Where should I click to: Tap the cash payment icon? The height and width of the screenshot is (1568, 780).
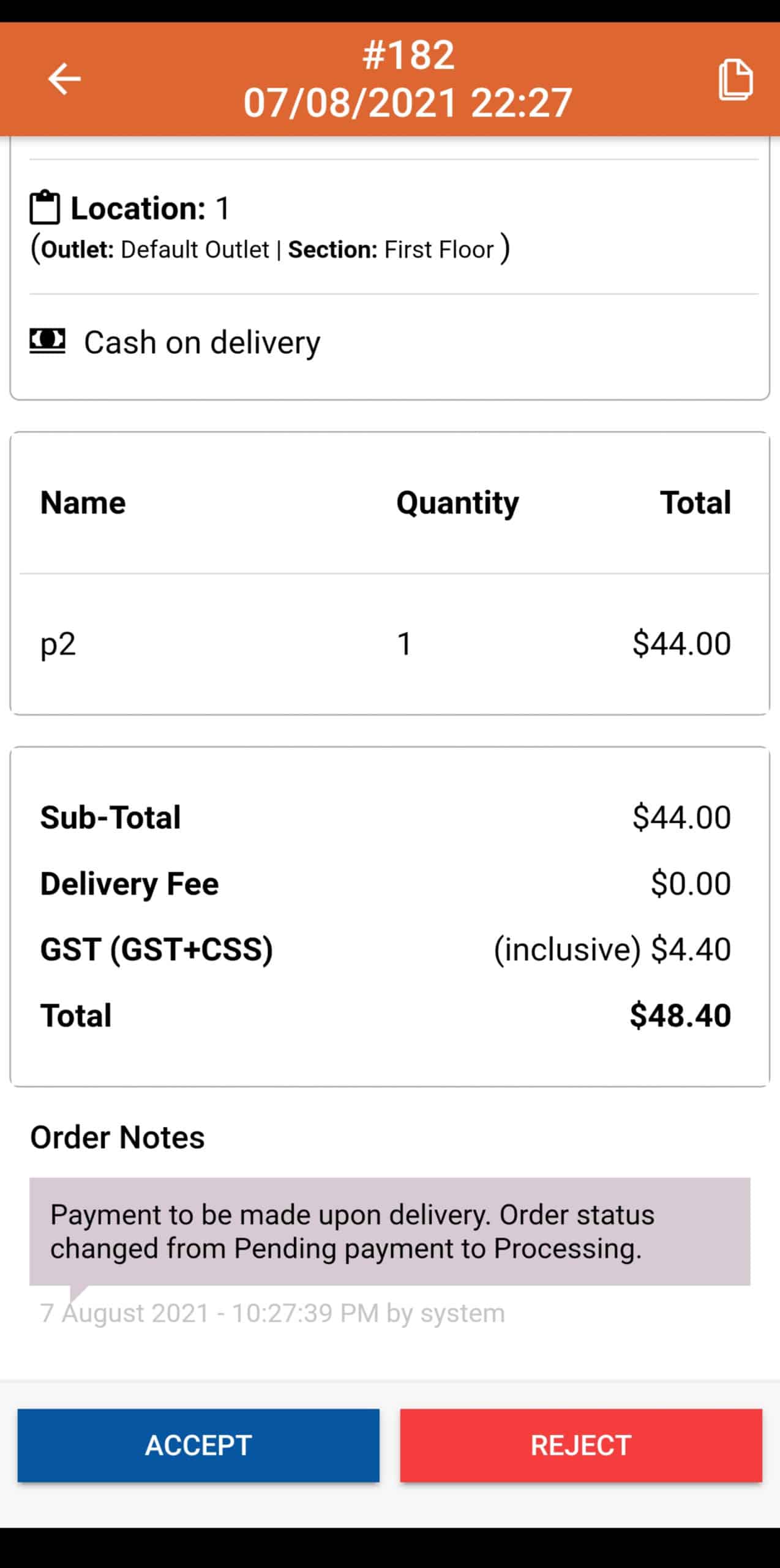[47, 341]
